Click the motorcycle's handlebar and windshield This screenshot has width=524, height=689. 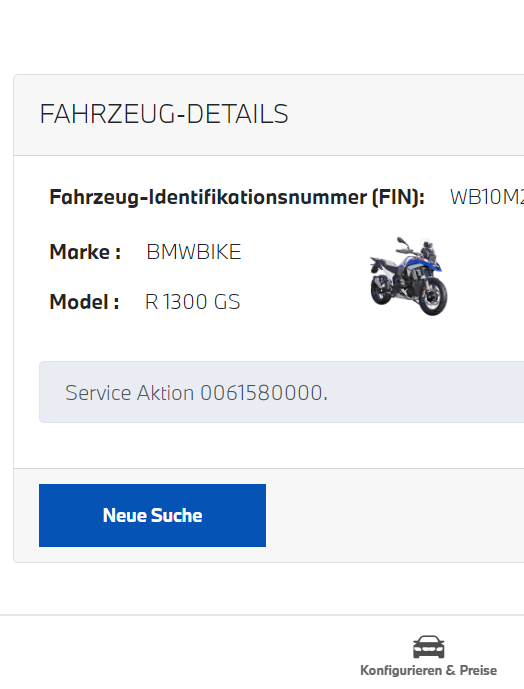[417, 250]
